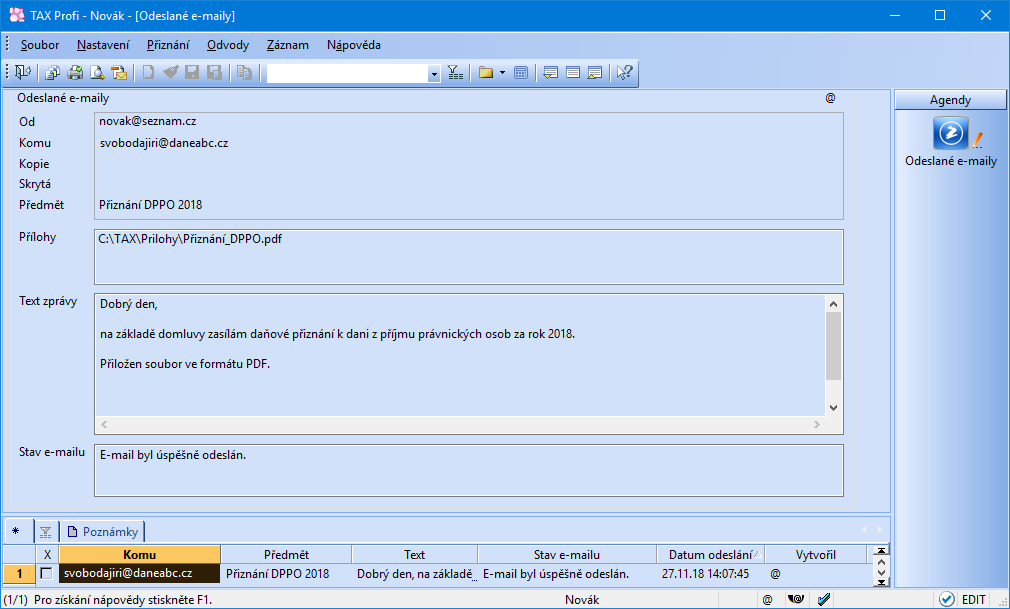The image size is (1010, 609).
Task: Click the filter funnel icon in the toolbar
Action: point(455,73)
